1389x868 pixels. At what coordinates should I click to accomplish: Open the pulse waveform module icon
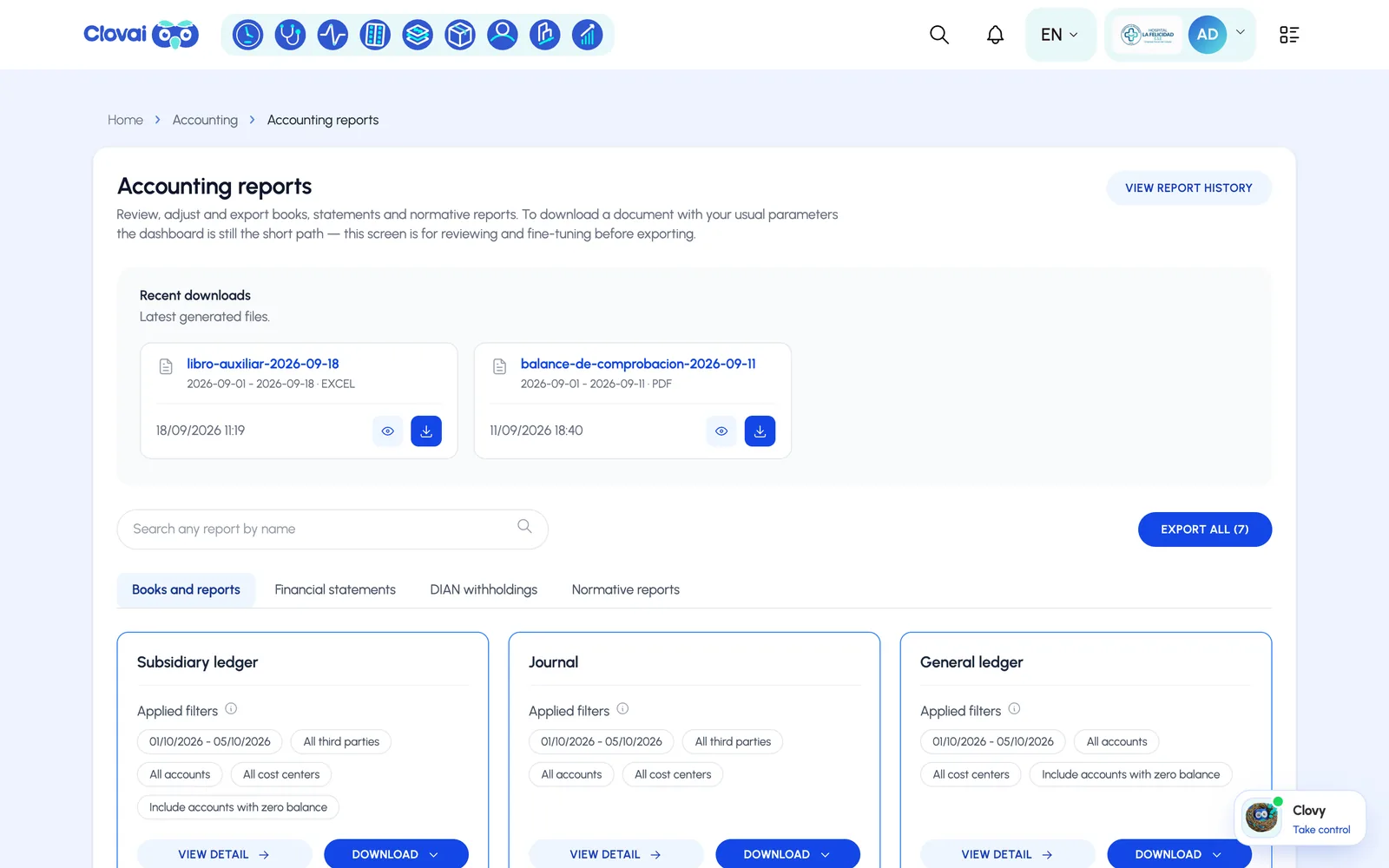(332, 35)
